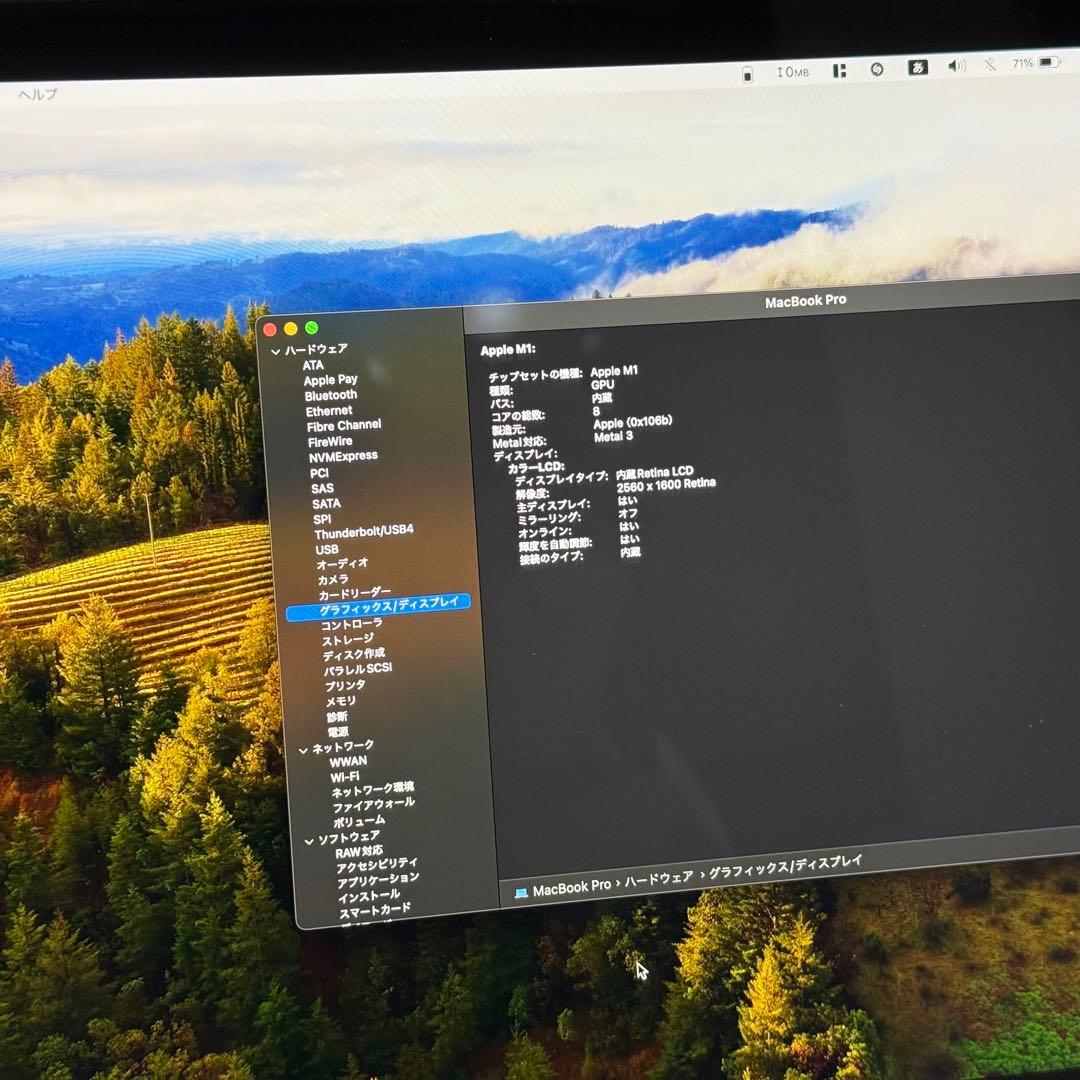Select インストール in the sidebar
Screen dimensions: 1080x1080
coord(368,896)
